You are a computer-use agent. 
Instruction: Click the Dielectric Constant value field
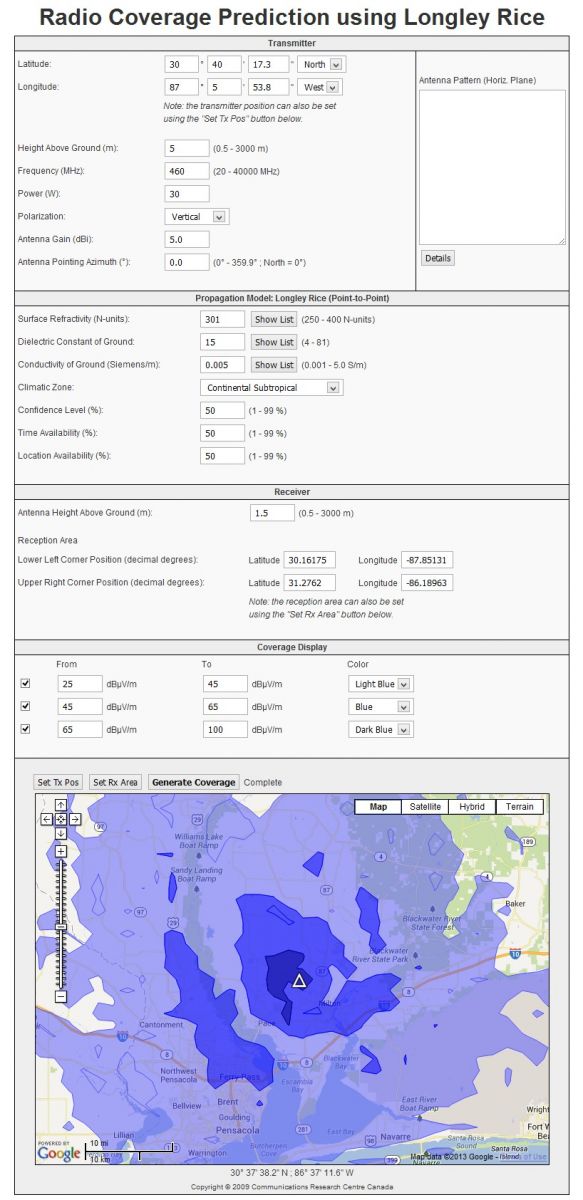(223, 342)
